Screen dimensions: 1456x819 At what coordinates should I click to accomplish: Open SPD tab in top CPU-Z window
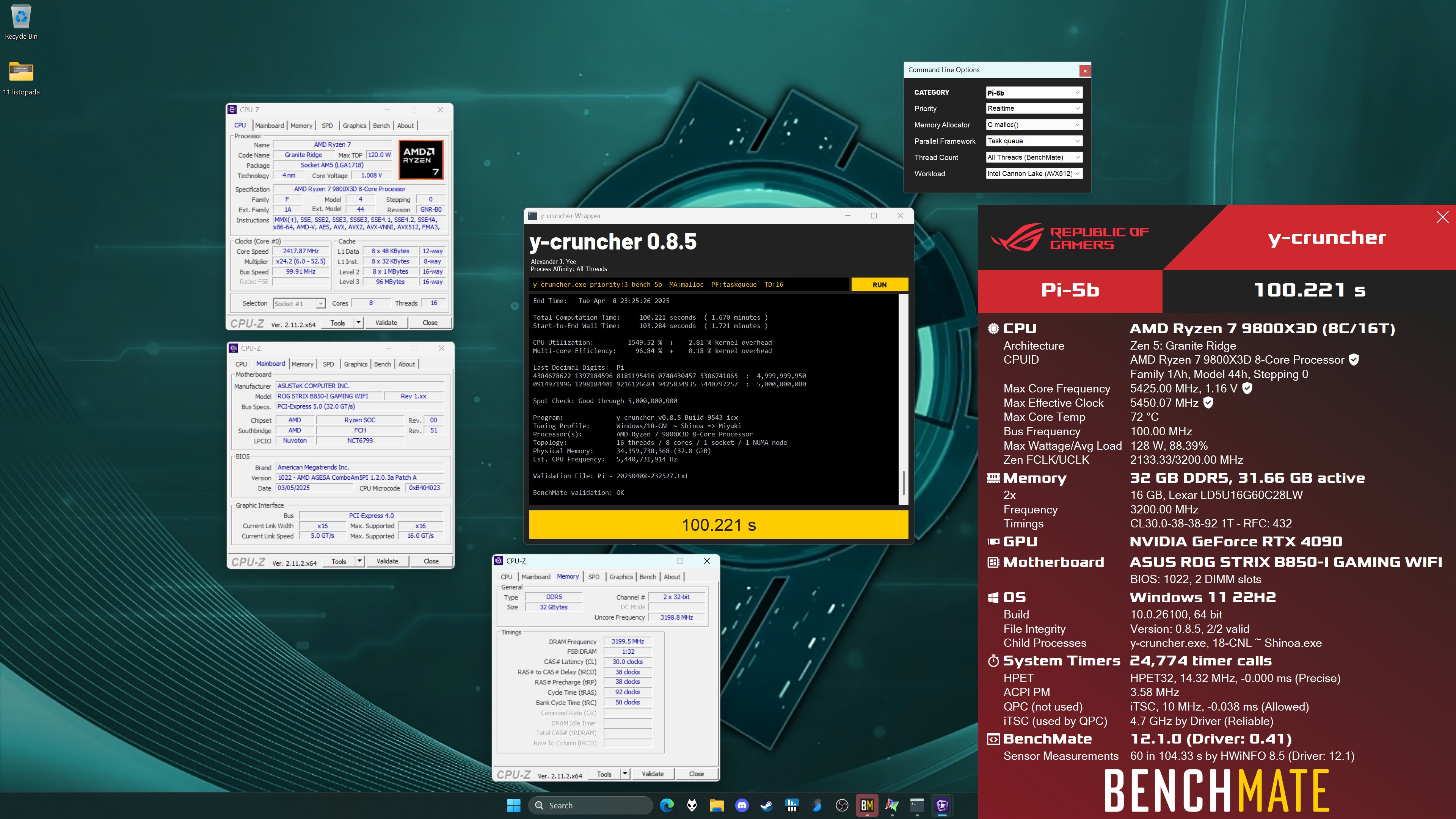click(x=327, y=126)
